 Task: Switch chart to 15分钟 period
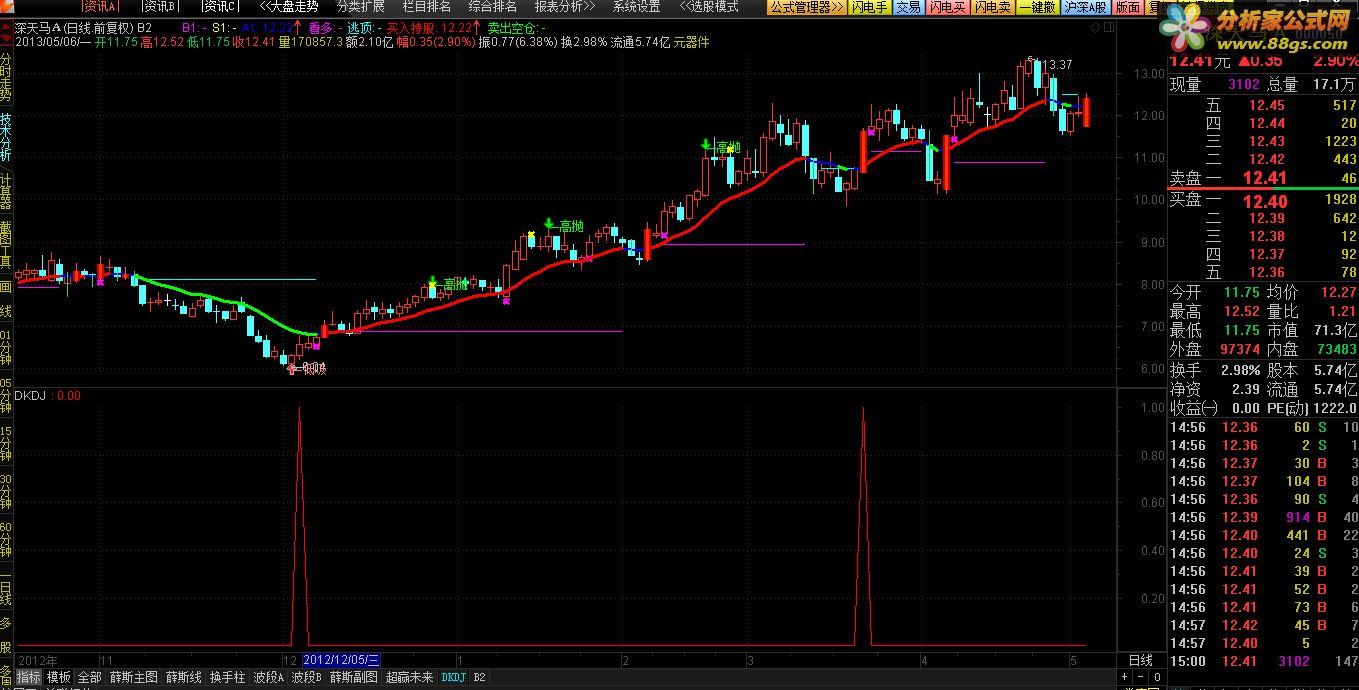[x=6, y=444]
